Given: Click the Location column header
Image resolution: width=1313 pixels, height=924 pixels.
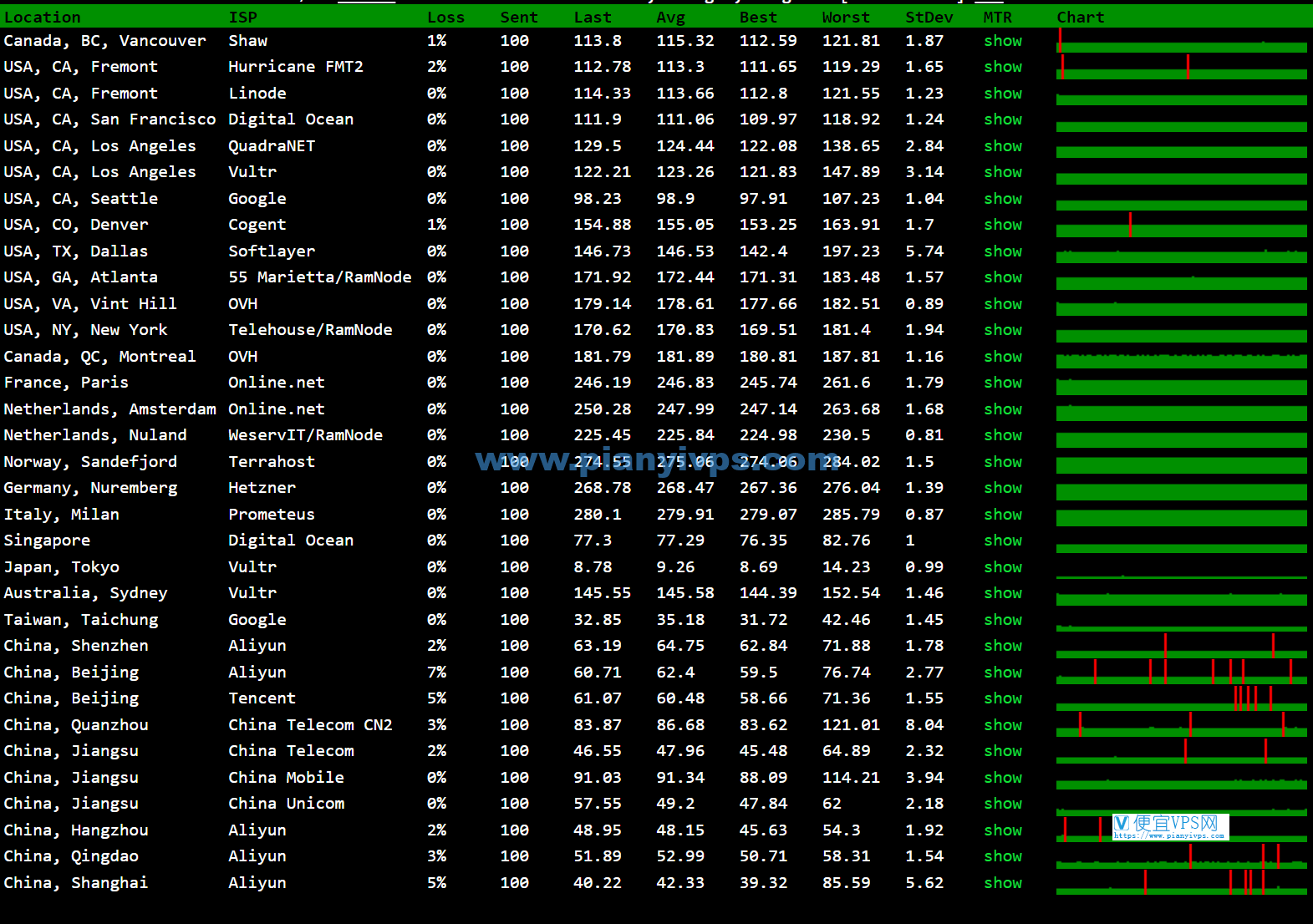Looking at the screenshot, I should coord(43,18).
